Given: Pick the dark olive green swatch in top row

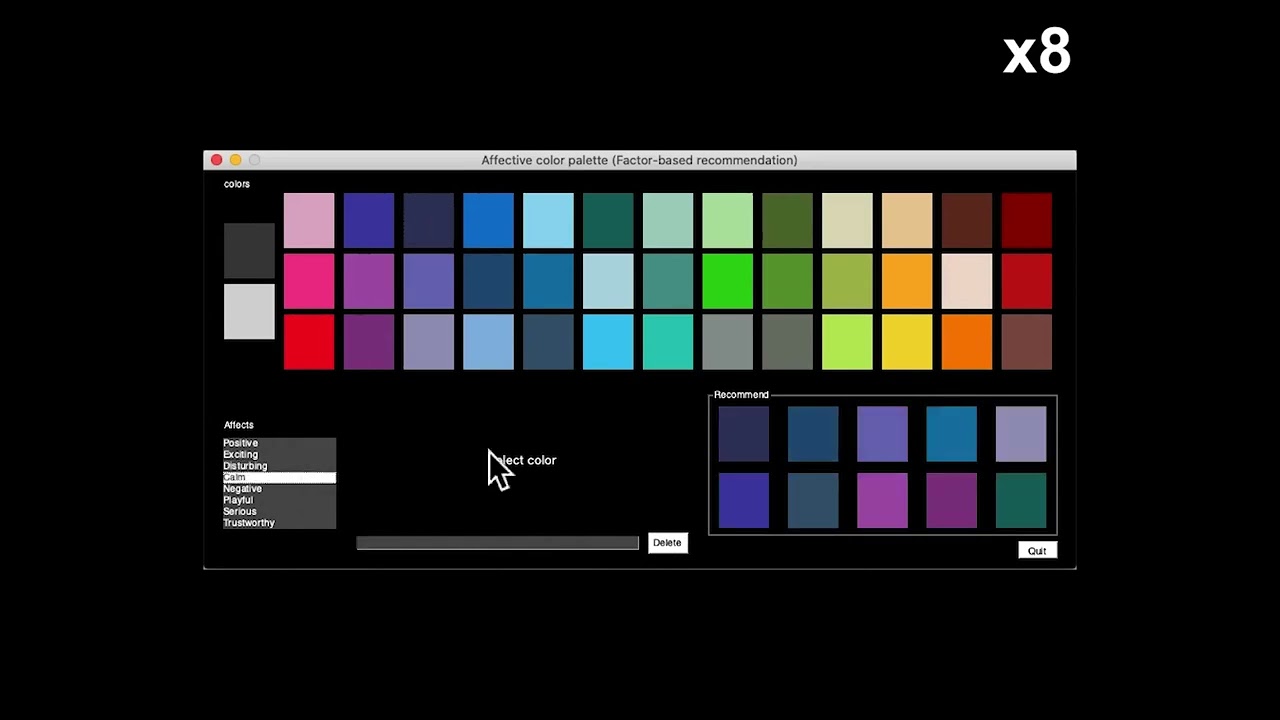Looking at the screenshot, I should tap(788, 221).
